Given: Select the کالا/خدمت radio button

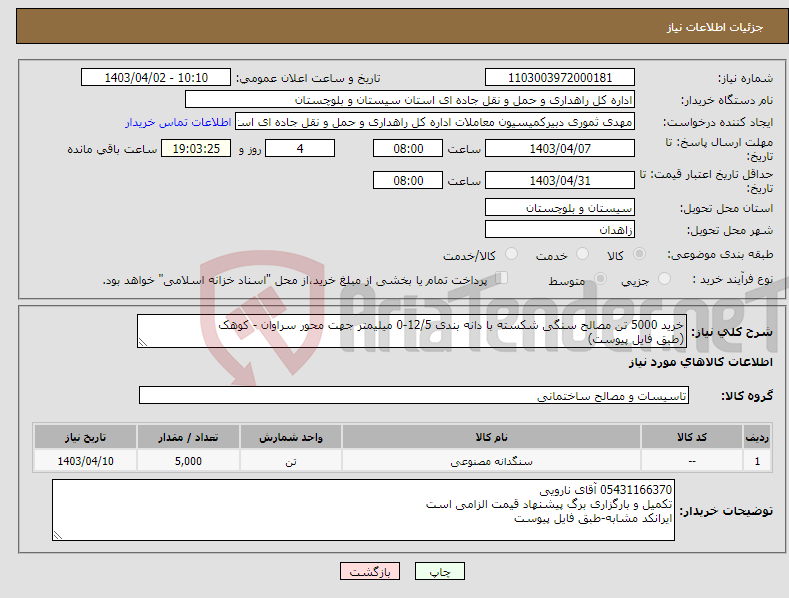Looking at the screenshot, I should pyautogui.click(x=511, y=254).
